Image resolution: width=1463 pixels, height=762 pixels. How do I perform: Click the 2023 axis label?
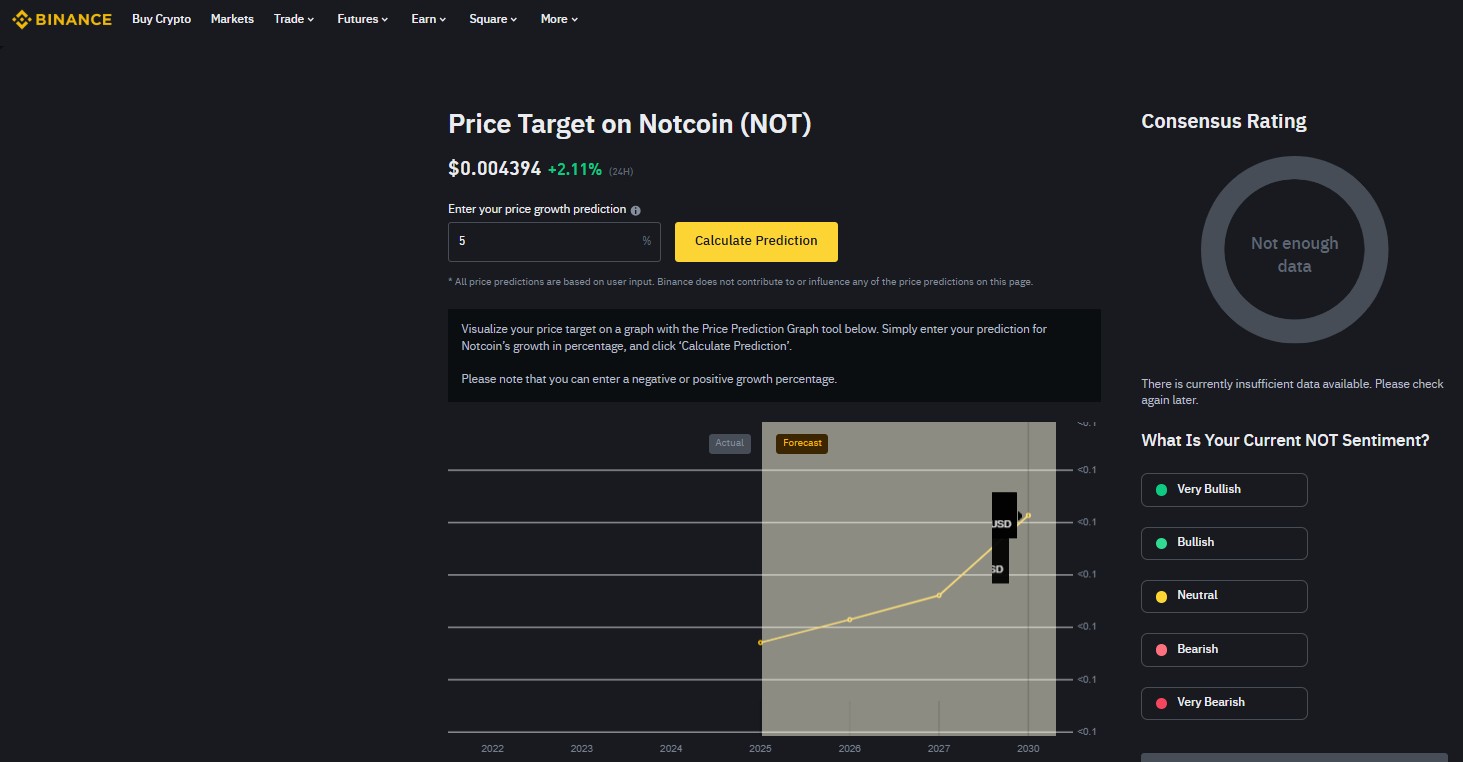(581, 748)
